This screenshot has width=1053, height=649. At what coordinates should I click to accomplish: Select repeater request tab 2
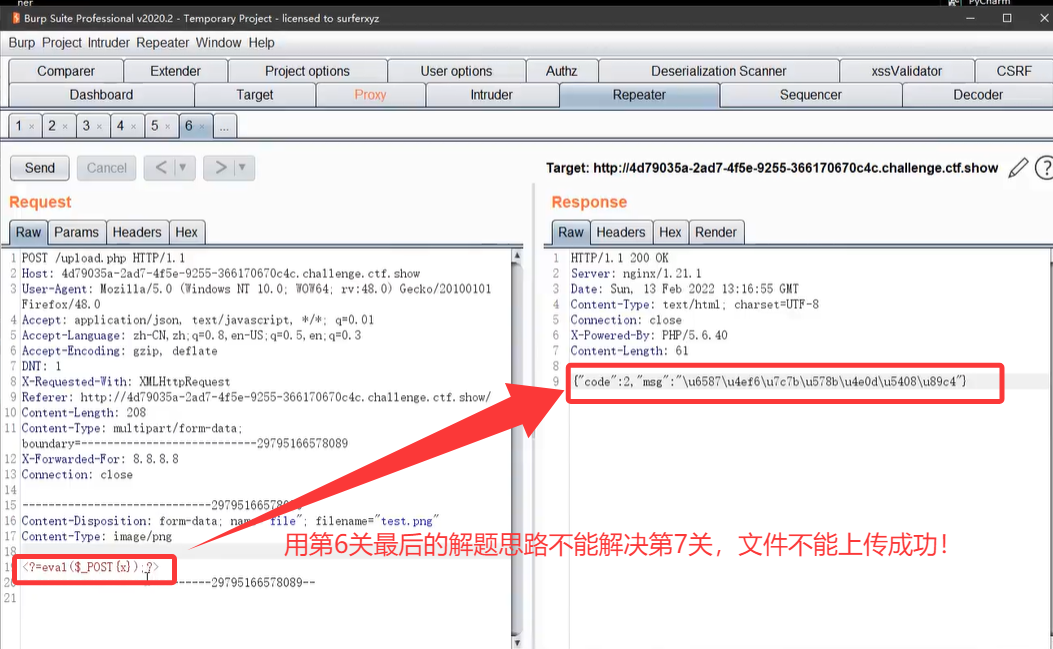pos(52,126)
